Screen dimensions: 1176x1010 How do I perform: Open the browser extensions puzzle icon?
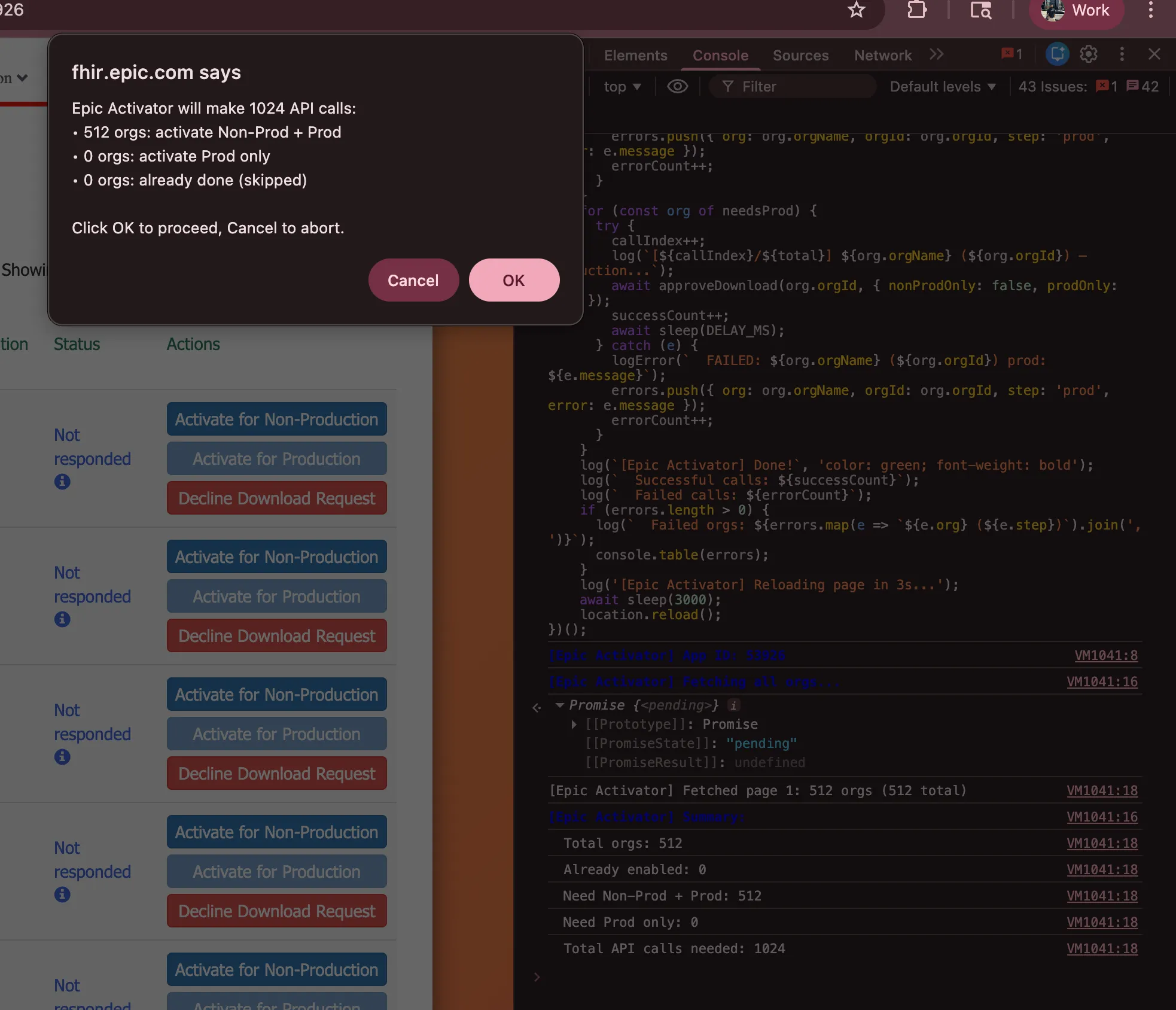pos(916,10)
